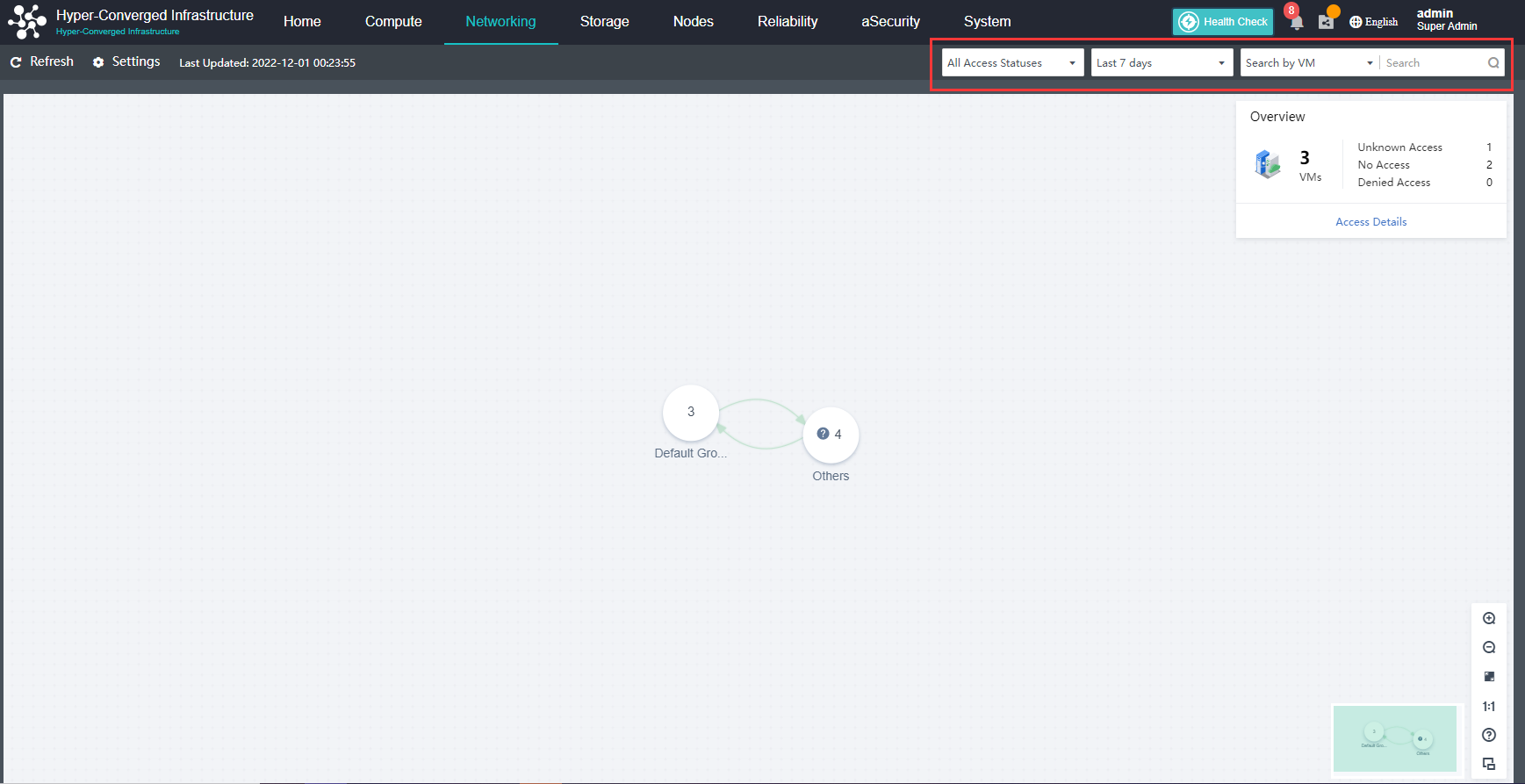Zoom in on the topology map
1525x784 pixels.
(1489, 618)
